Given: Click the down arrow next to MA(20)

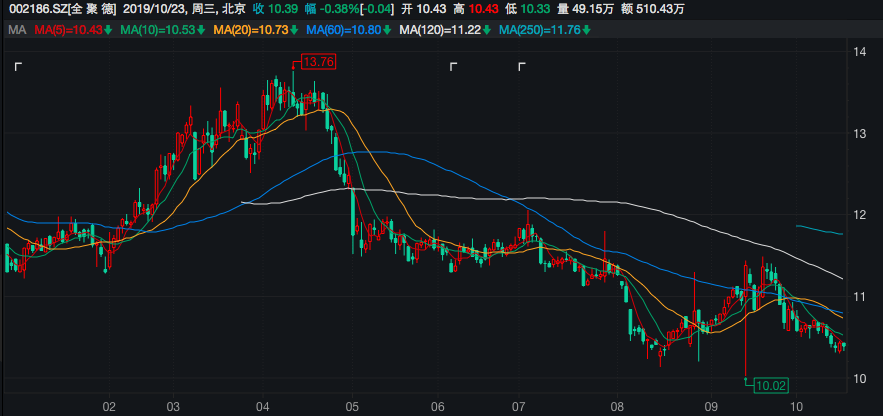Looking at the screenshot, I should [x=296, y=30].
